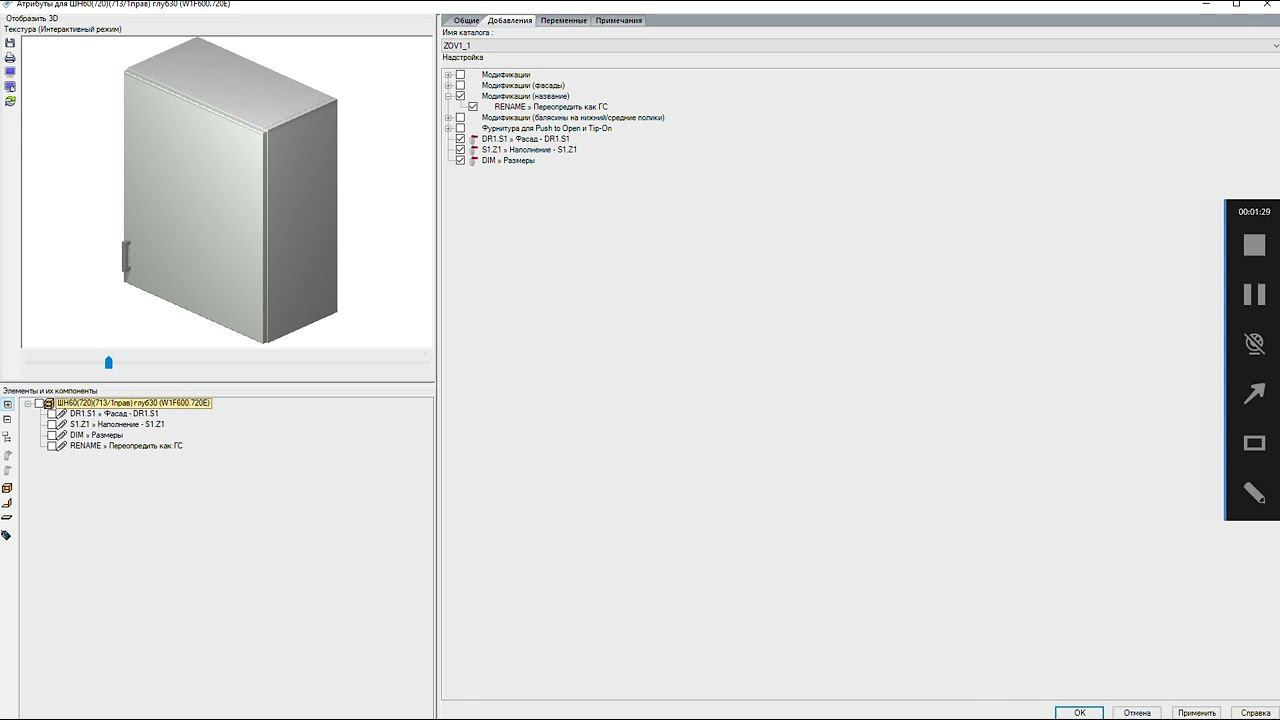Stop the screen recording
The image size is (1280, 720).
pyautogui.click(x=1254, y=245)
